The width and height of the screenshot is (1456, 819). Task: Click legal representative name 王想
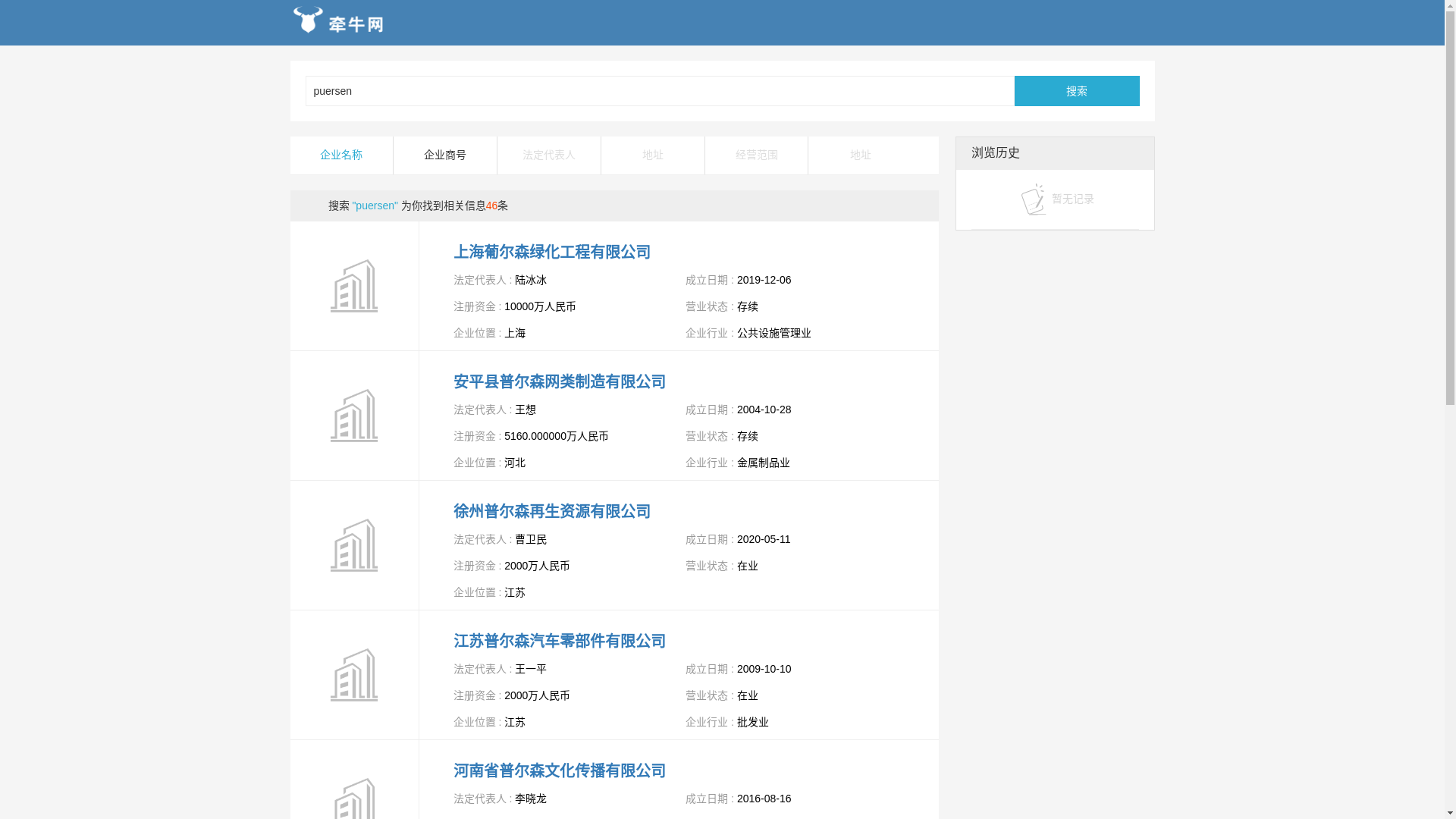[526, 409]
